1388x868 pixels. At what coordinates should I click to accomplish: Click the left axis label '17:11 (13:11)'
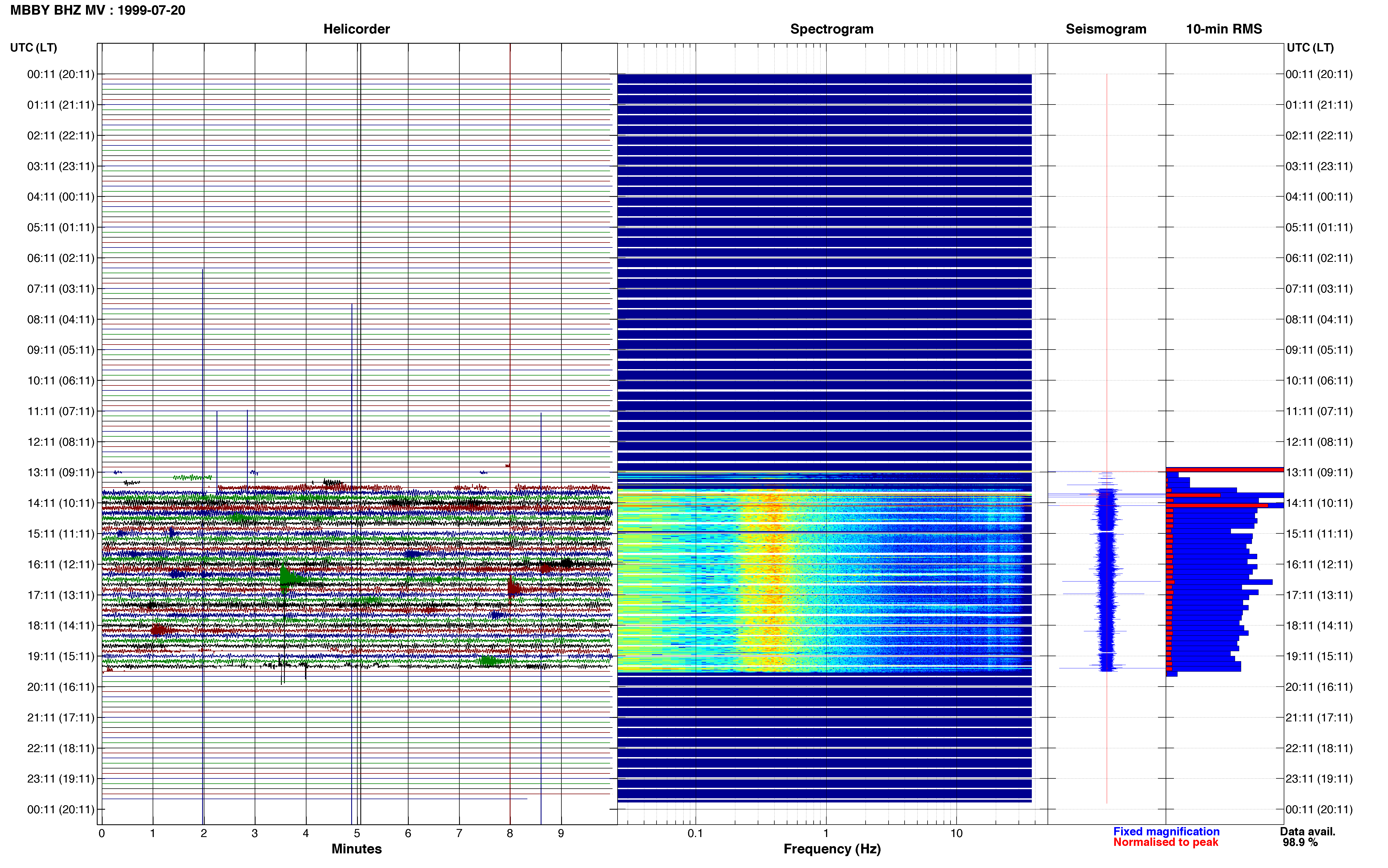pyautogui.click(x=61, y=595)
